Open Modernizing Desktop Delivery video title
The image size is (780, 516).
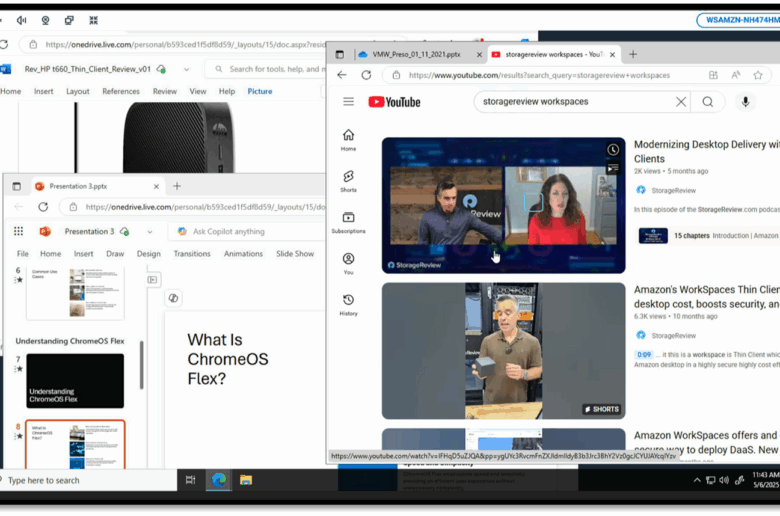(706, 151)
